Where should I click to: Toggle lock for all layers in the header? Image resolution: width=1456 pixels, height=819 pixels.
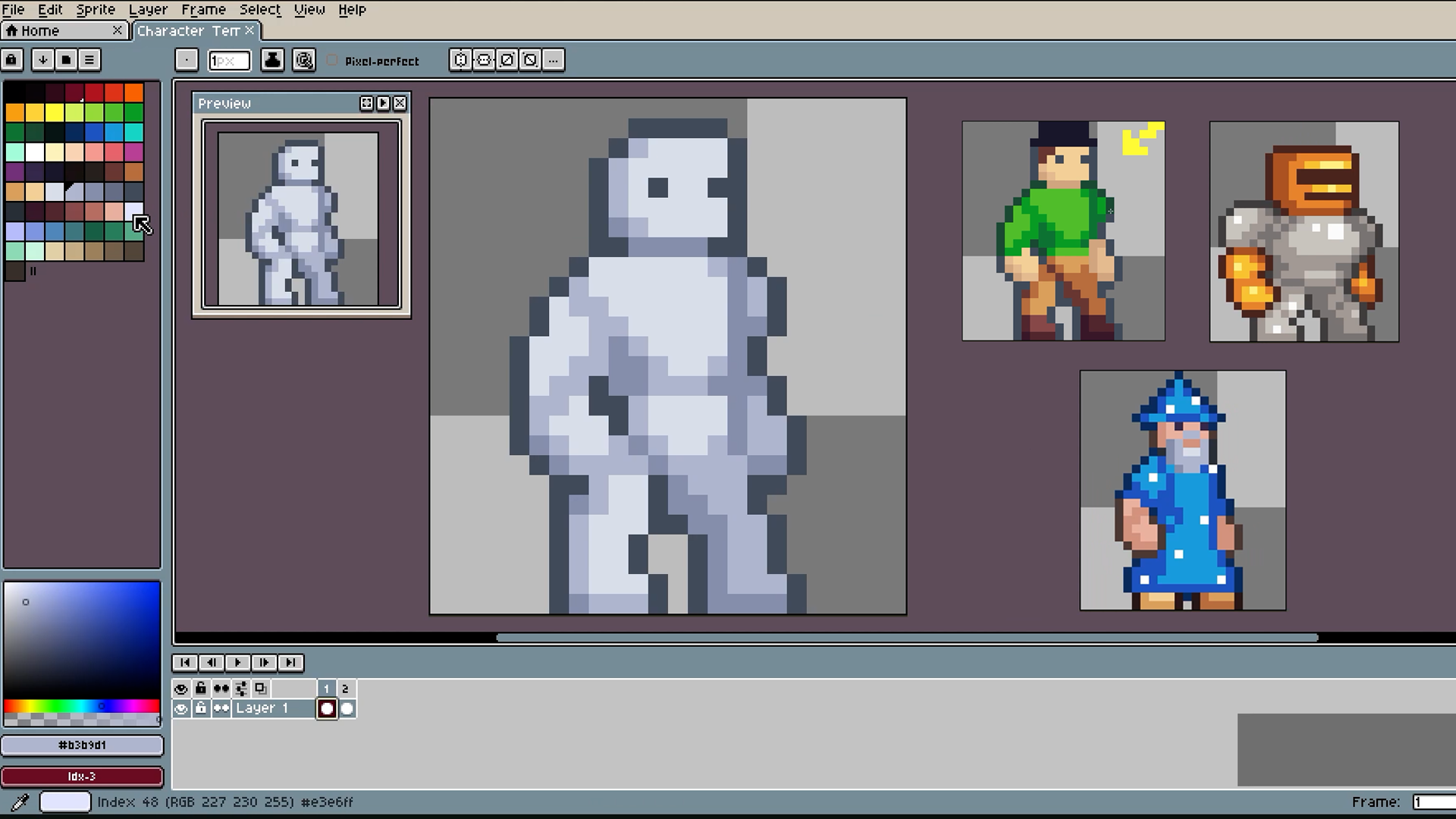click(x=200, y=689)
